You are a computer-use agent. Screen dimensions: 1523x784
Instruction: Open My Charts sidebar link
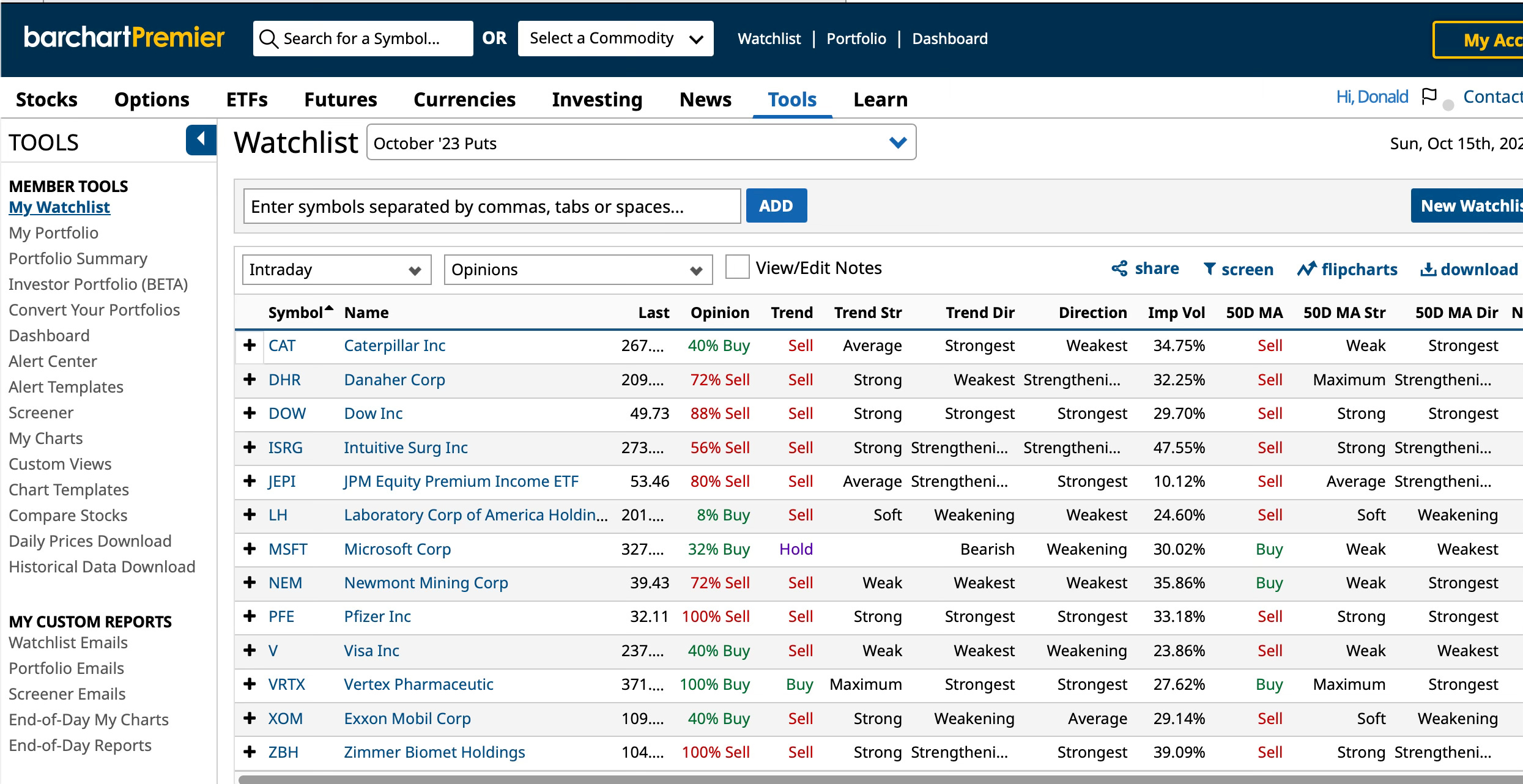click(46, 438)
